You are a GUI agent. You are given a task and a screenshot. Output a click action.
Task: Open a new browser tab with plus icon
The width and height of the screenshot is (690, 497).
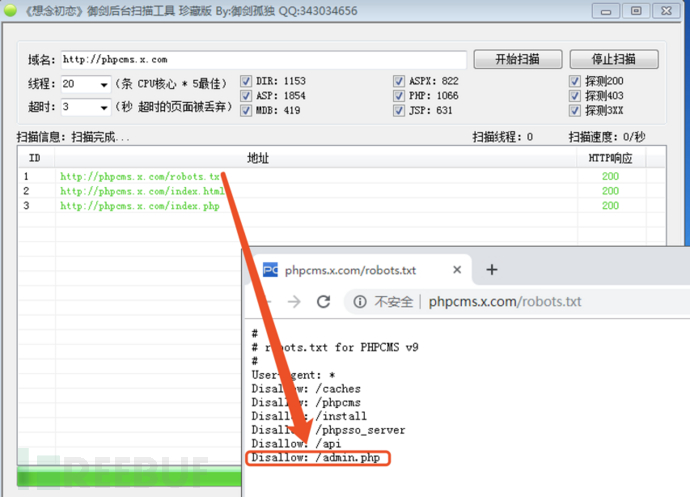click(492, 269)
